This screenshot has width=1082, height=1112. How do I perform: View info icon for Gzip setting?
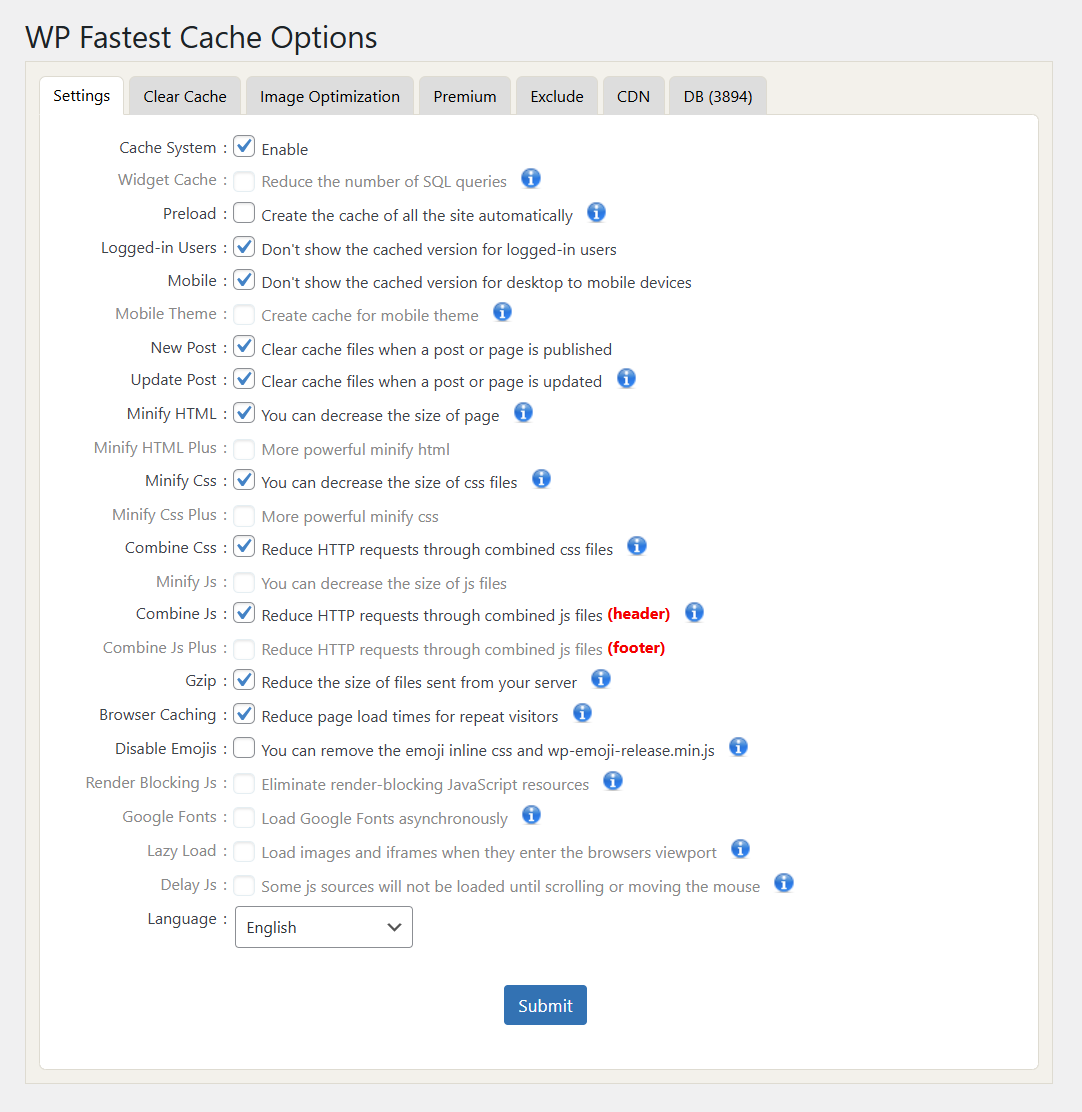601,679
